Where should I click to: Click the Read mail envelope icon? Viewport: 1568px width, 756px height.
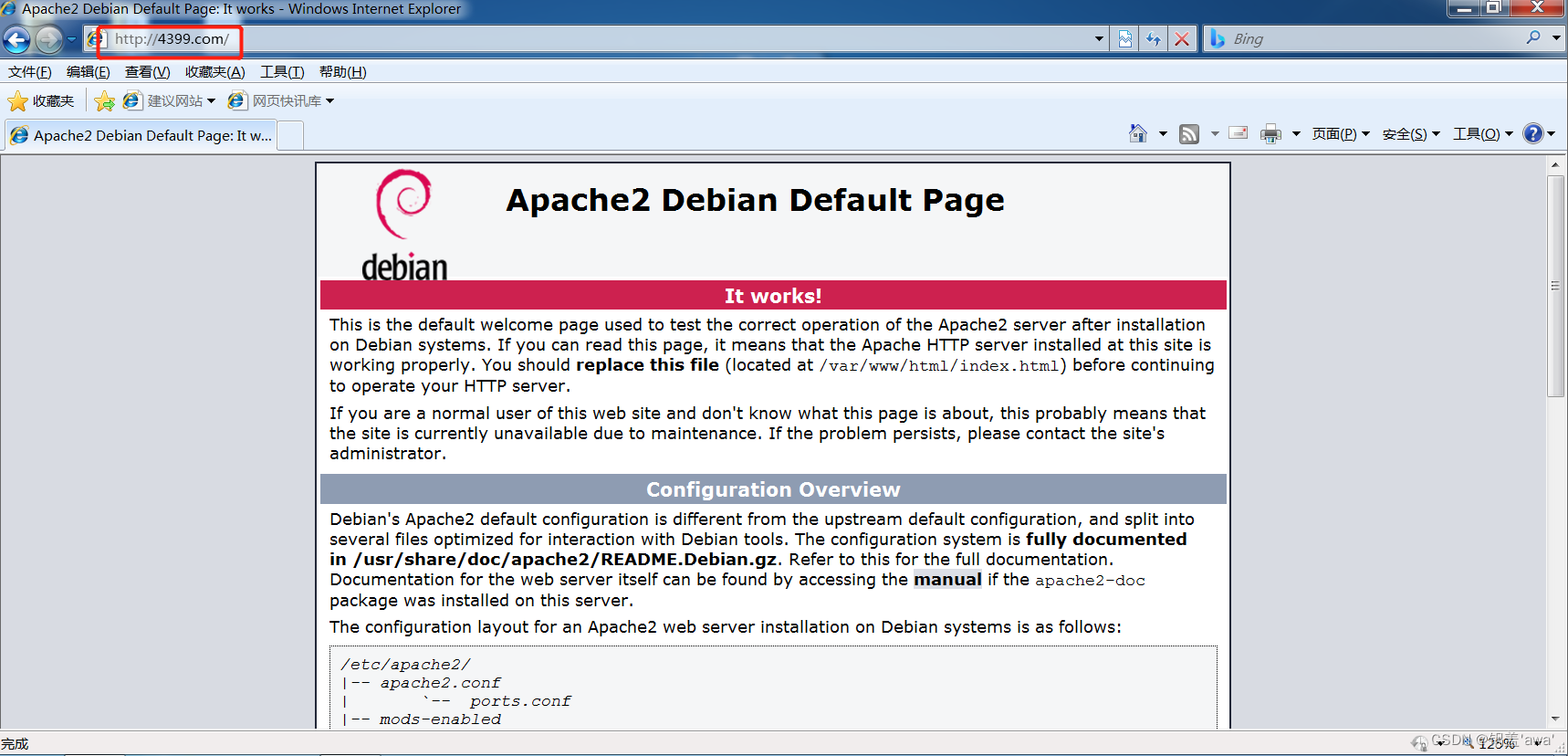1239,133
